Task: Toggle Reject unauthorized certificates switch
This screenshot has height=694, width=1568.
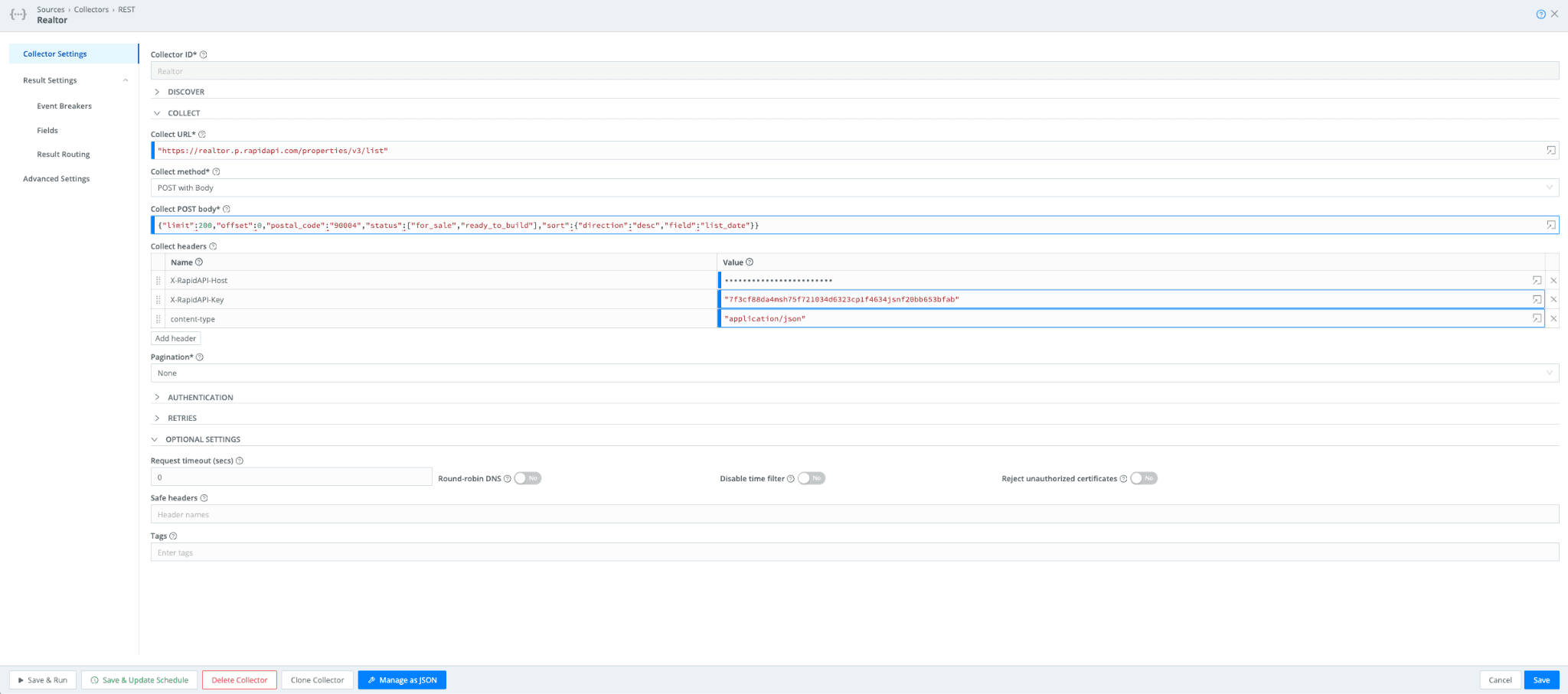Action: [x=1143, y=478]
